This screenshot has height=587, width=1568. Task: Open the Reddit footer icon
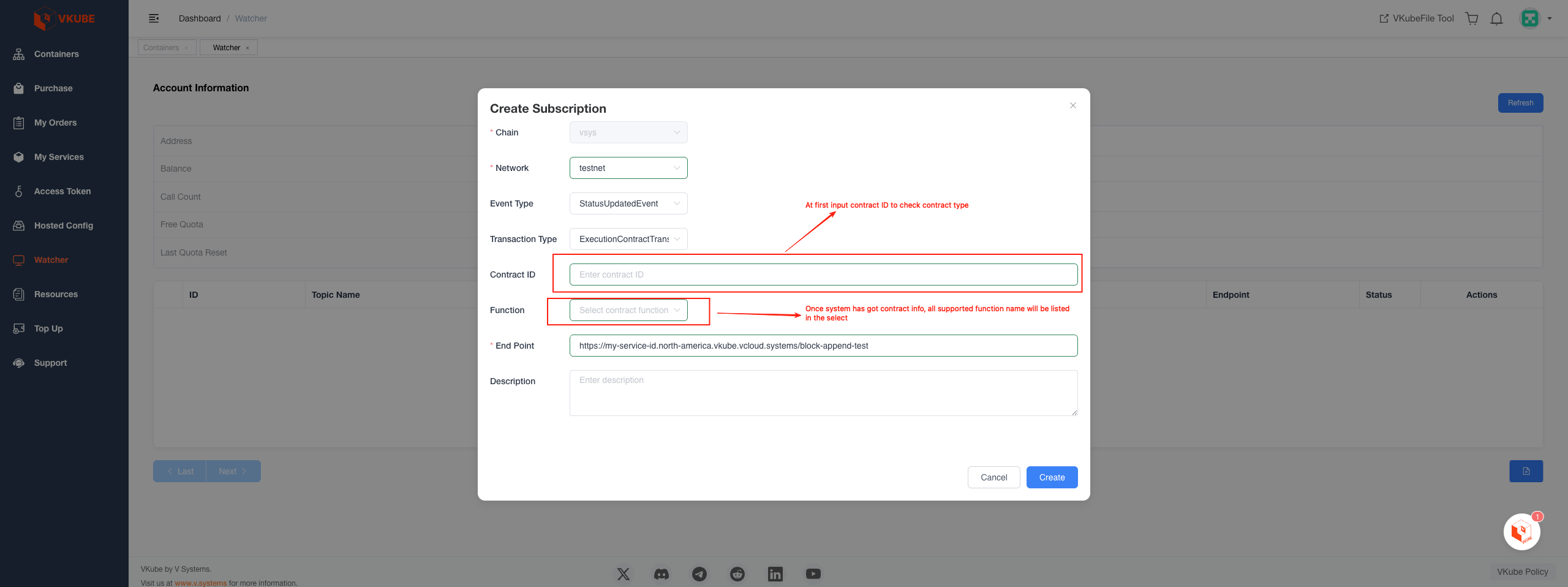pyautogui.click(x=737, y=574)
